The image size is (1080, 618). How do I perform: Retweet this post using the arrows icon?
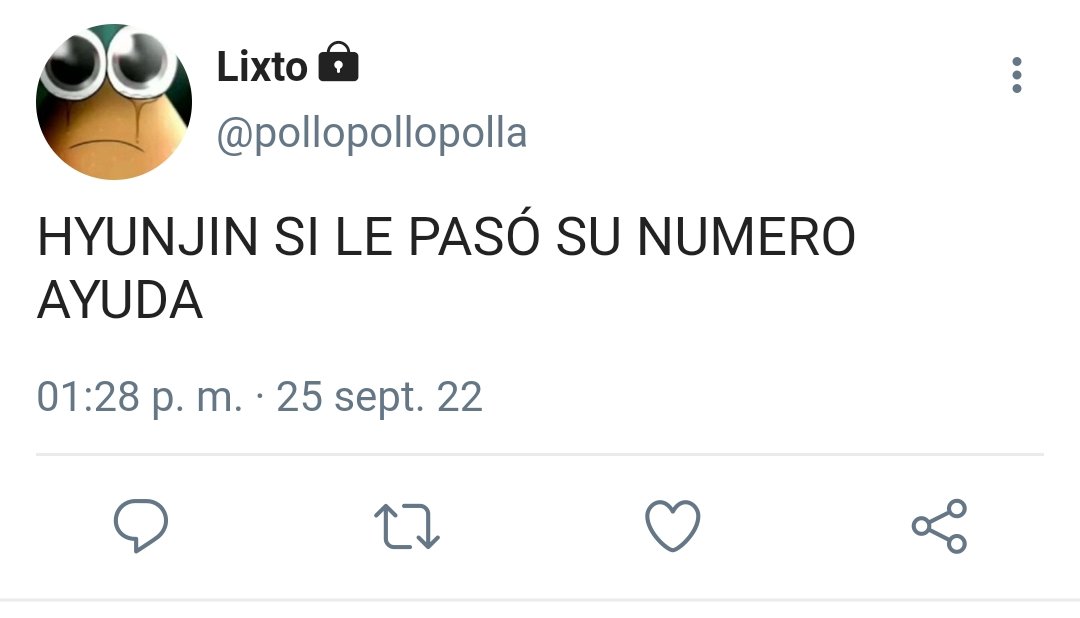(x=406, y=526)
